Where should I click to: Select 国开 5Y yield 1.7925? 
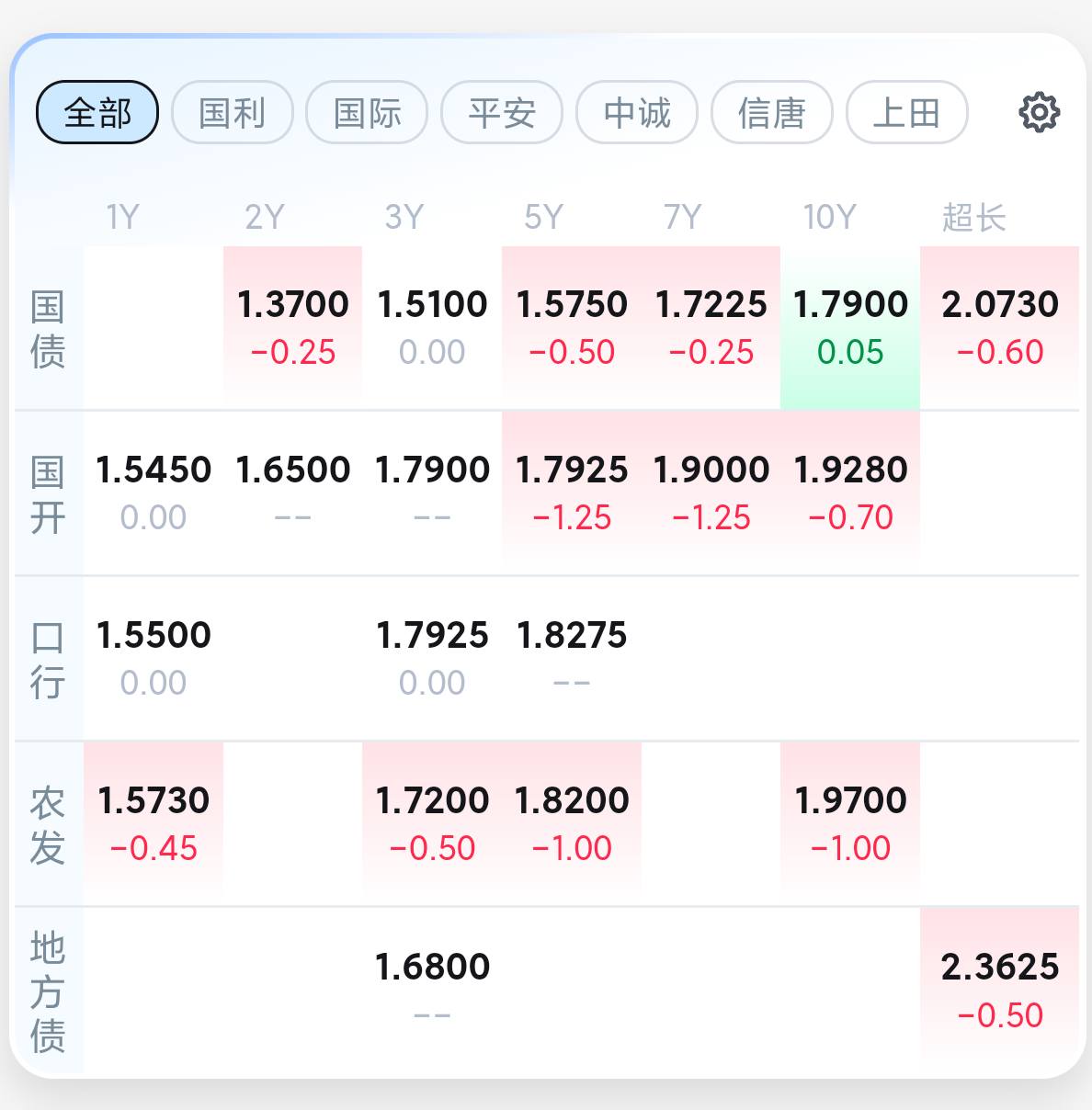[x=572, y=493]
